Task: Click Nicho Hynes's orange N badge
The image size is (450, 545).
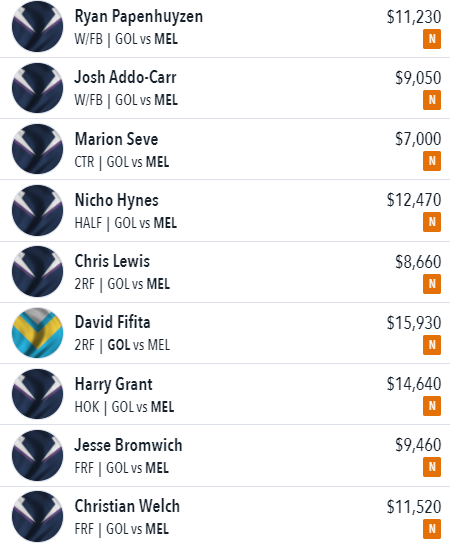Action: pos(432,222)
